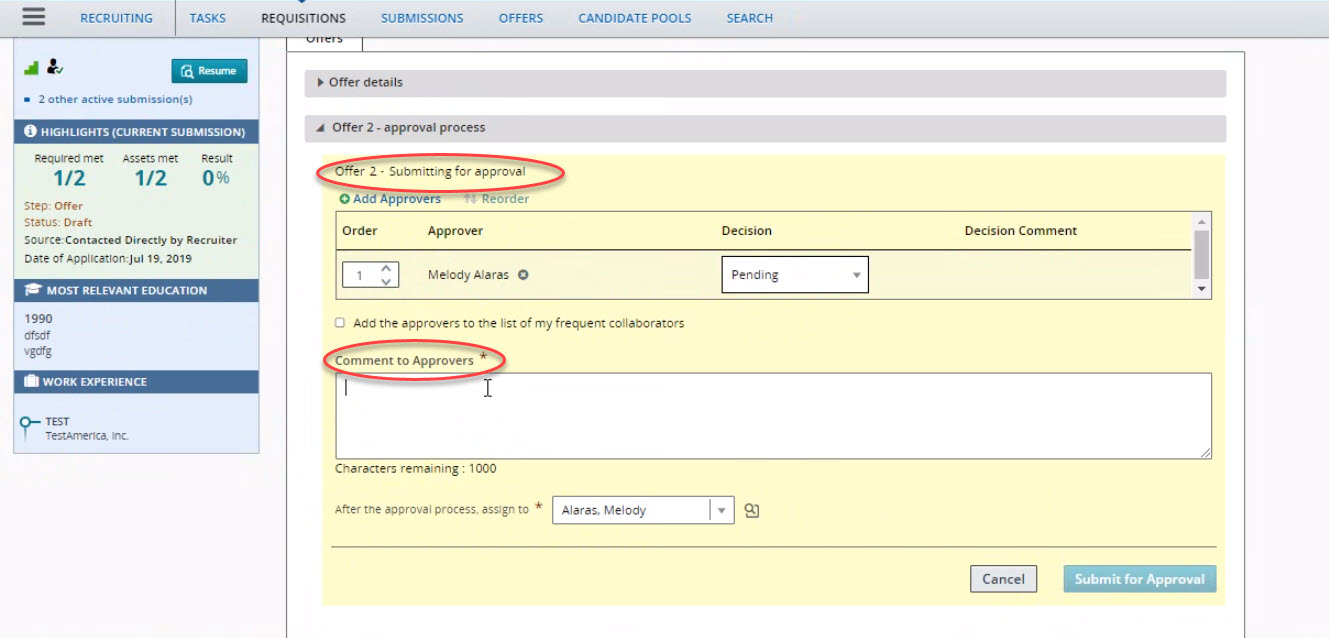Open the hamburger navigation menu
This screenshot has width=1329, height=638.
[33, 17]
